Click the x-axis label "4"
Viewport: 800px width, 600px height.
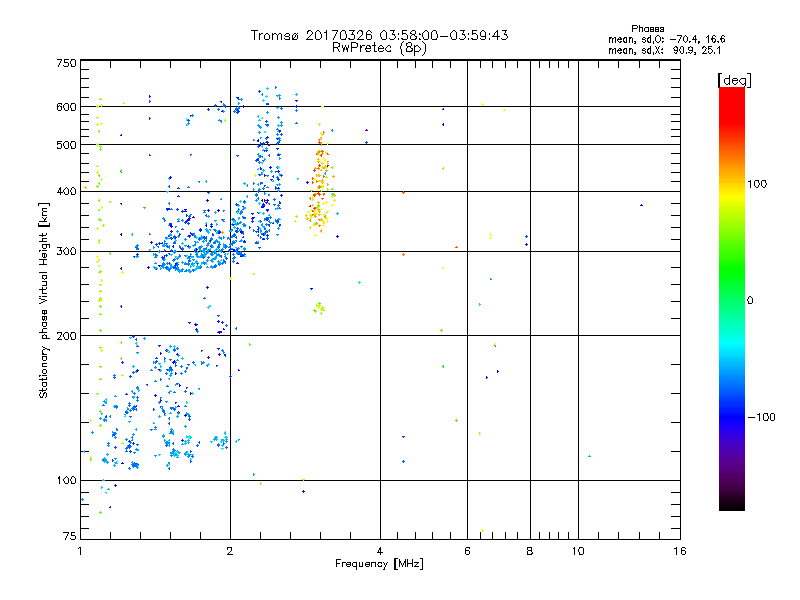(380, 551)
